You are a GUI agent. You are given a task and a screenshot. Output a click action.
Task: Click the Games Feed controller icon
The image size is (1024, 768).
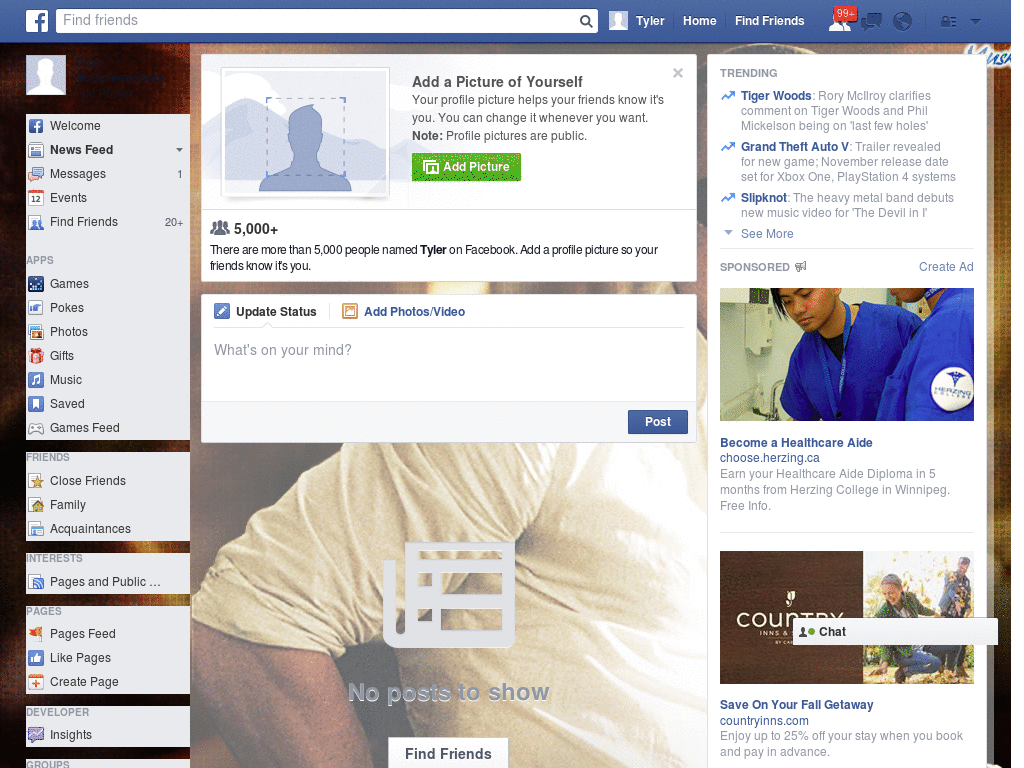pos(36,428)
